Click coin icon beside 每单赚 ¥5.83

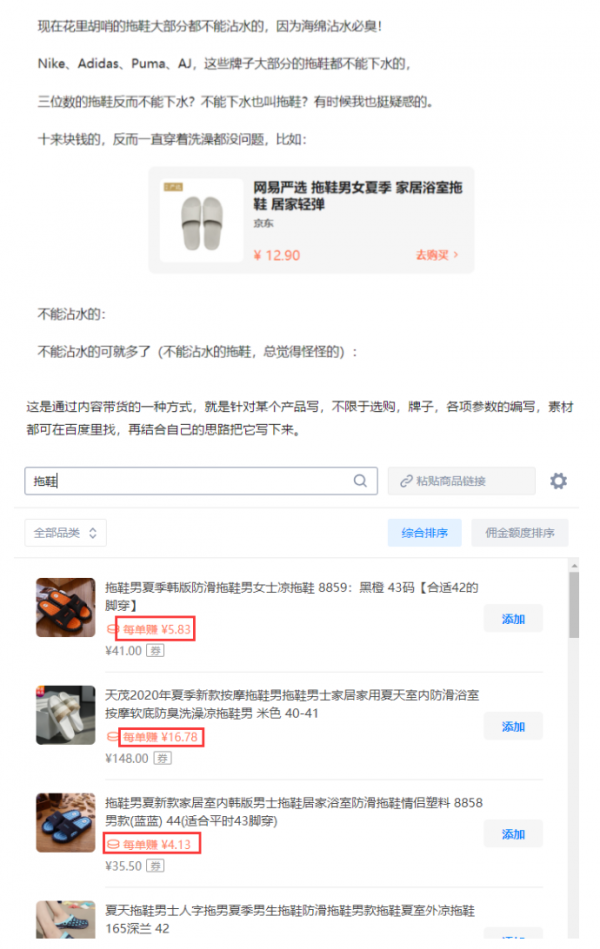[111, 629]
